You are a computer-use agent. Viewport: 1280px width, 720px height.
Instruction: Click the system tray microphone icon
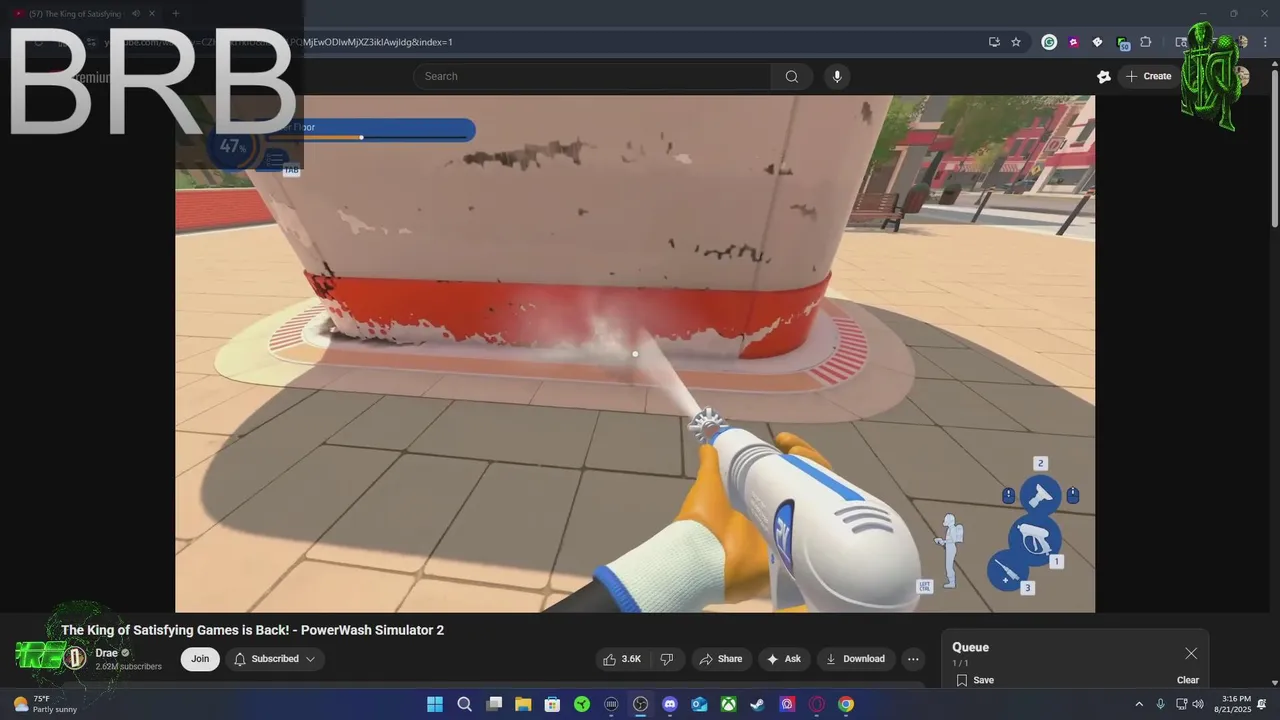point(1160,704)
